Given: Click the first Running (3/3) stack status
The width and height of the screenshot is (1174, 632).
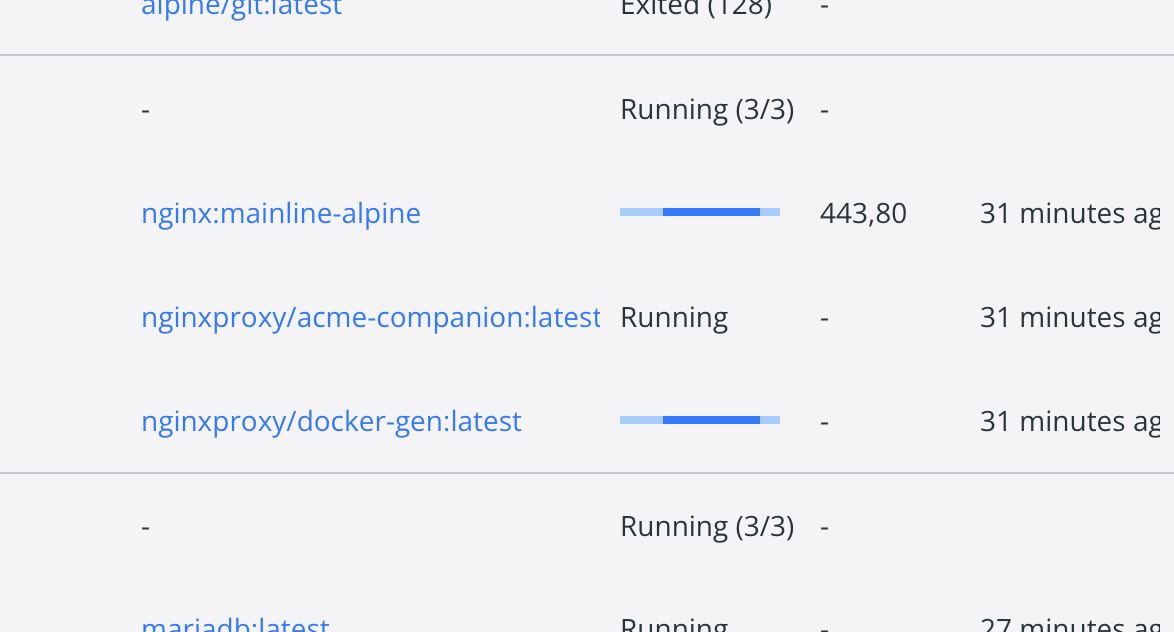Looking at the screenshot, I should pyautogui.click(x=707, y=109).
